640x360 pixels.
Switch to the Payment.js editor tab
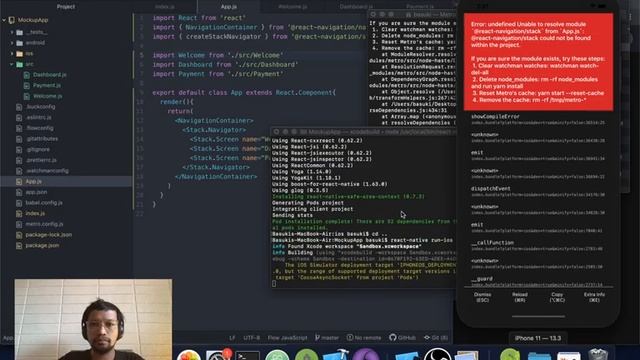tap(420, 7)
